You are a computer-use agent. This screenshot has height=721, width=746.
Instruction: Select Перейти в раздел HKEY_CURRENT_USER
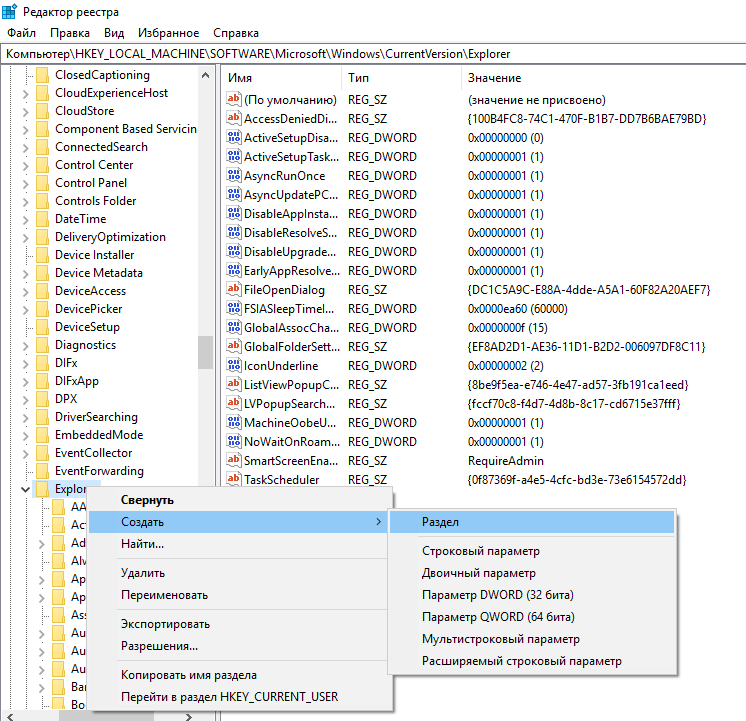[x=240, y=697]
